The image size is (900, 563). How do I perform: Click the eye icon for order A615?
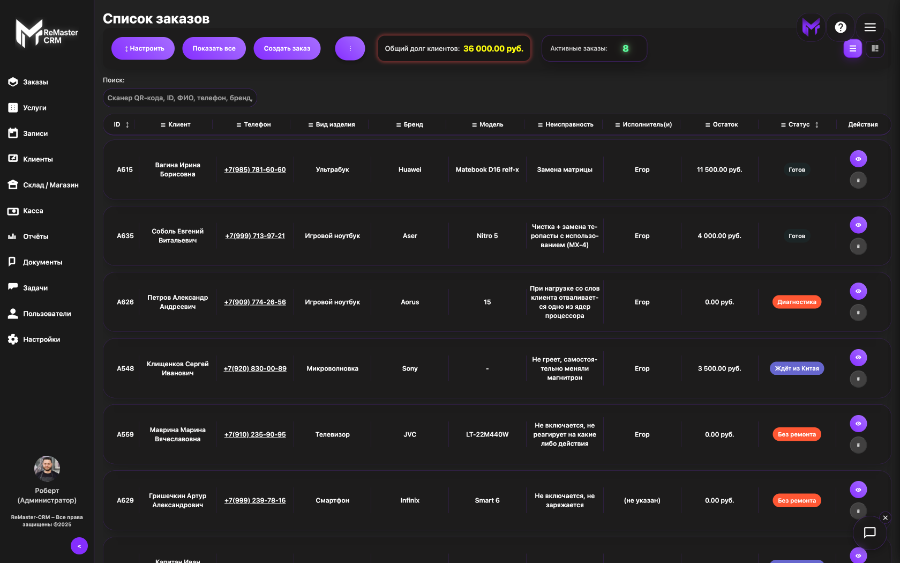click(x=858, y=159)
